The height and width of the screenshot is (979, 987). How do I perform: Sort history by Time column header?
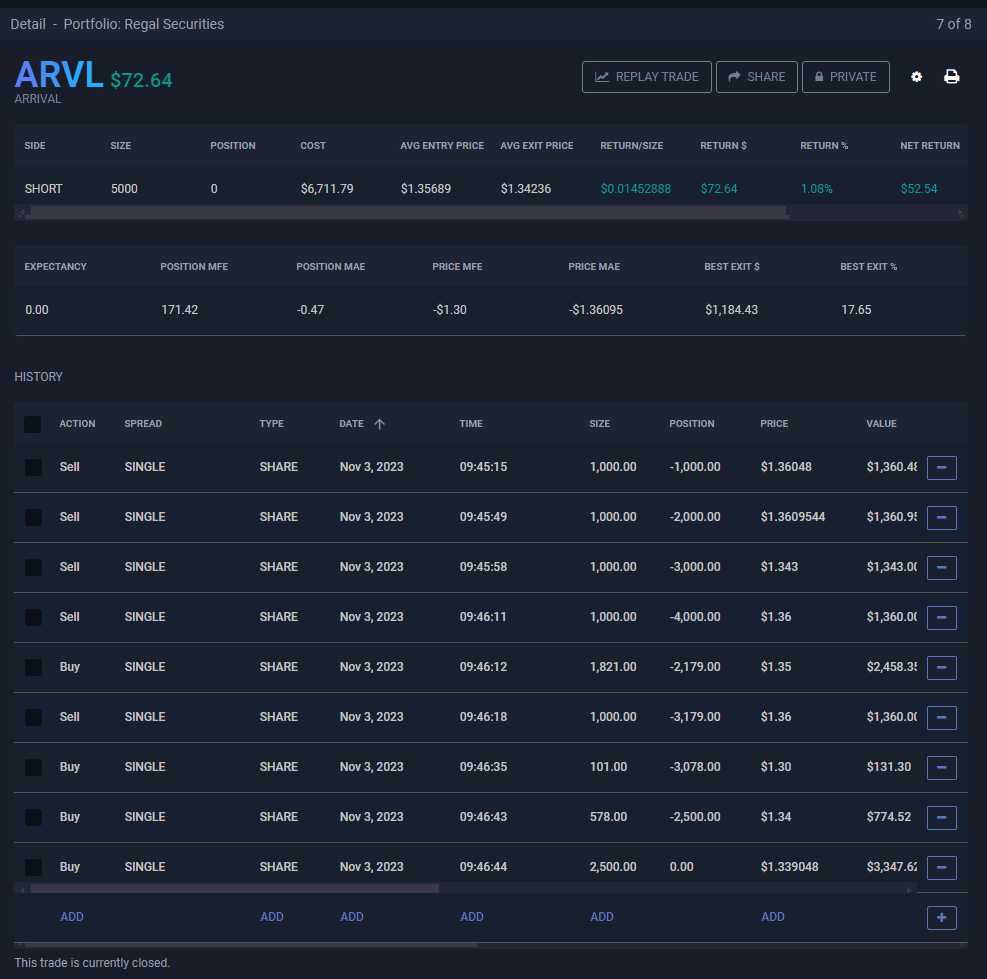point(471,424)
